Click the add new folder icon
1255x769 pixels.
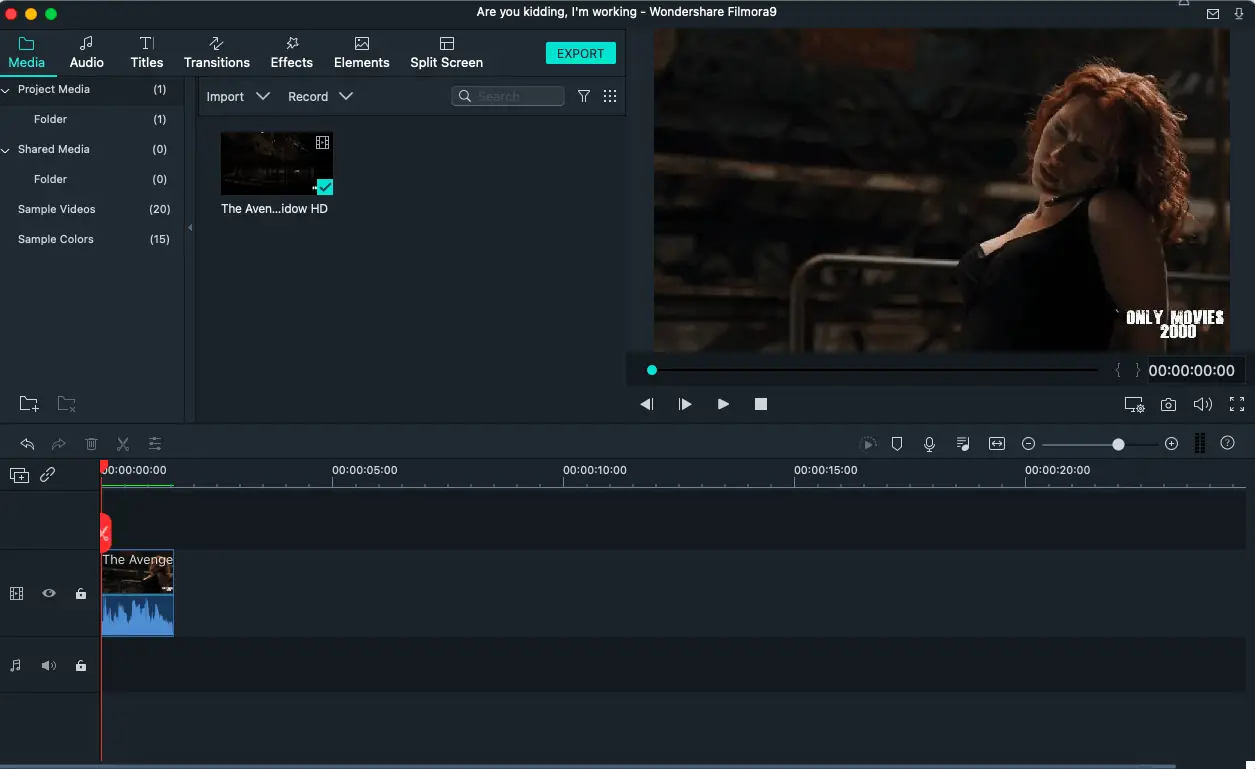[29, 404]
